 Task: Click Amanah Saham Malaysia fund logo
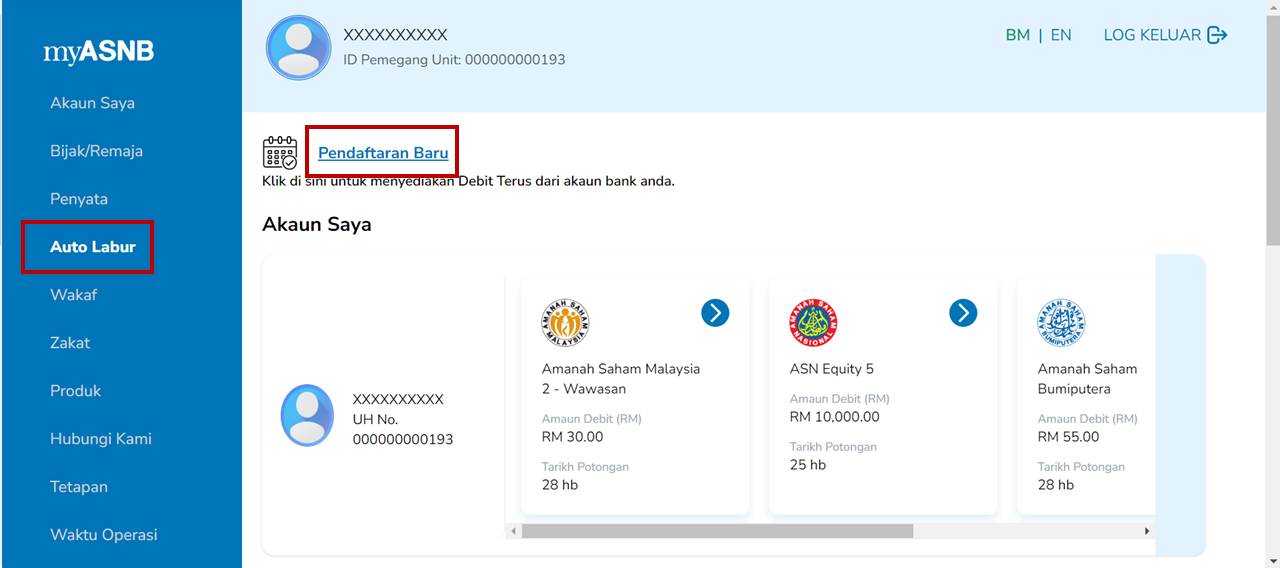pos(565,323)
